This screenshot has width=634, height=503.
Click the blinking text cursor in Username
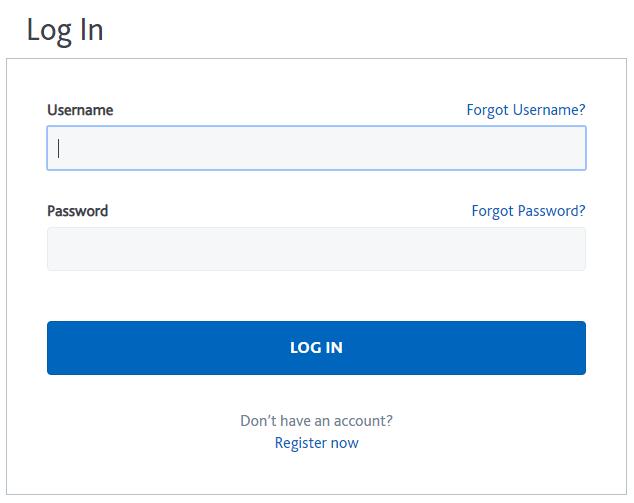point(59,148)
